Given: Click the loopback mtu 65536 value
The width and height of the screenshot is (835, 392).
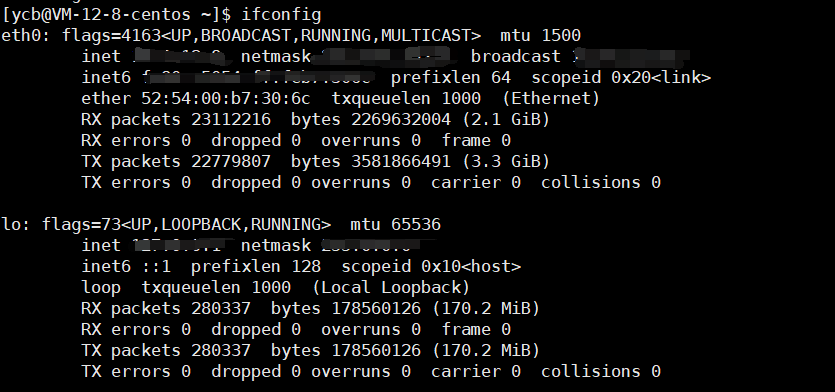Looking at the screenshot, I should (x=415, y=224).
